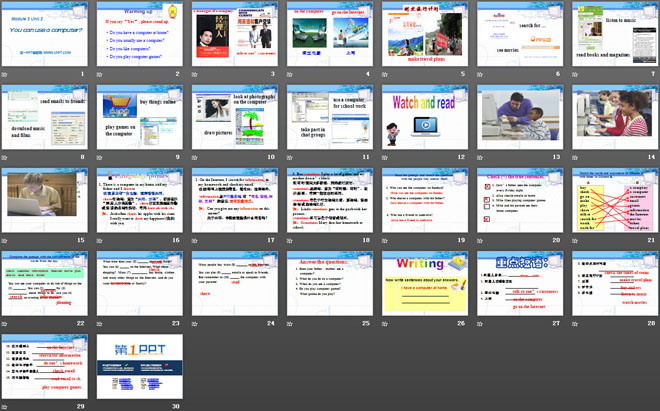This screenshot has height=411, width=660.
Task: Select the 'draw pictures' slide thumbnail
Action: 235,115
